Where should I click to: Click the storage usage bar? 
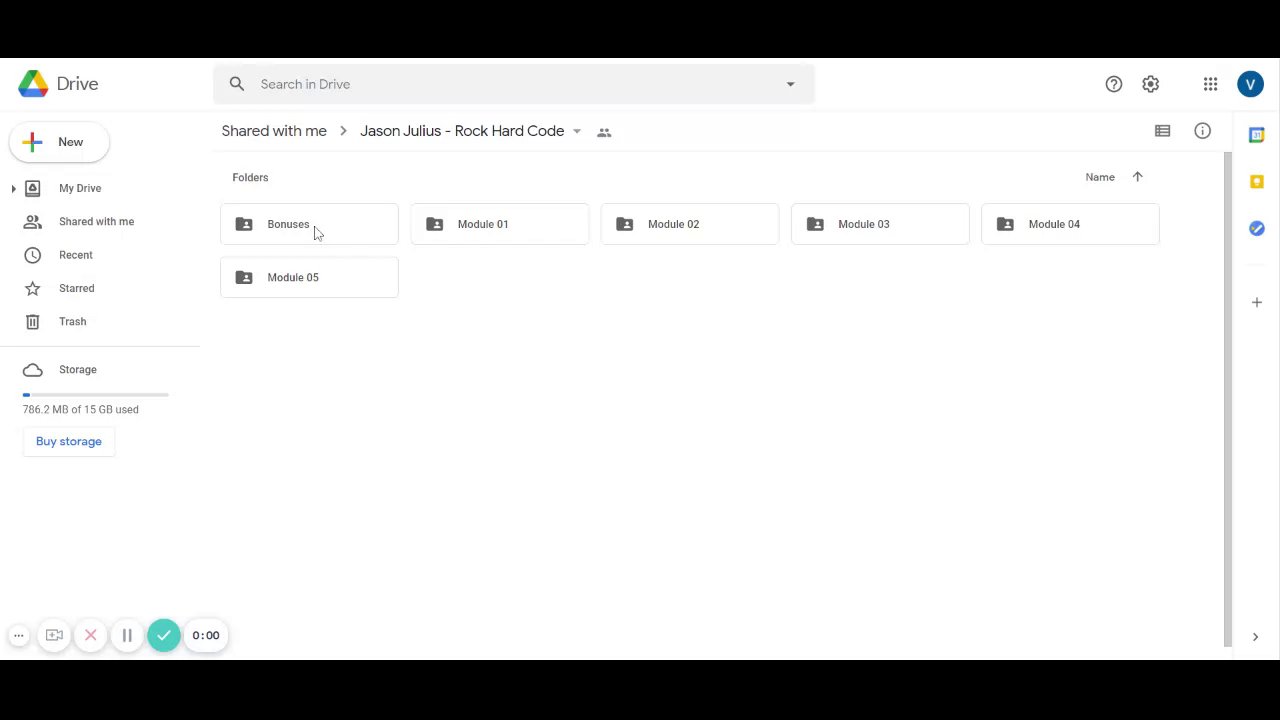point(96,395)
